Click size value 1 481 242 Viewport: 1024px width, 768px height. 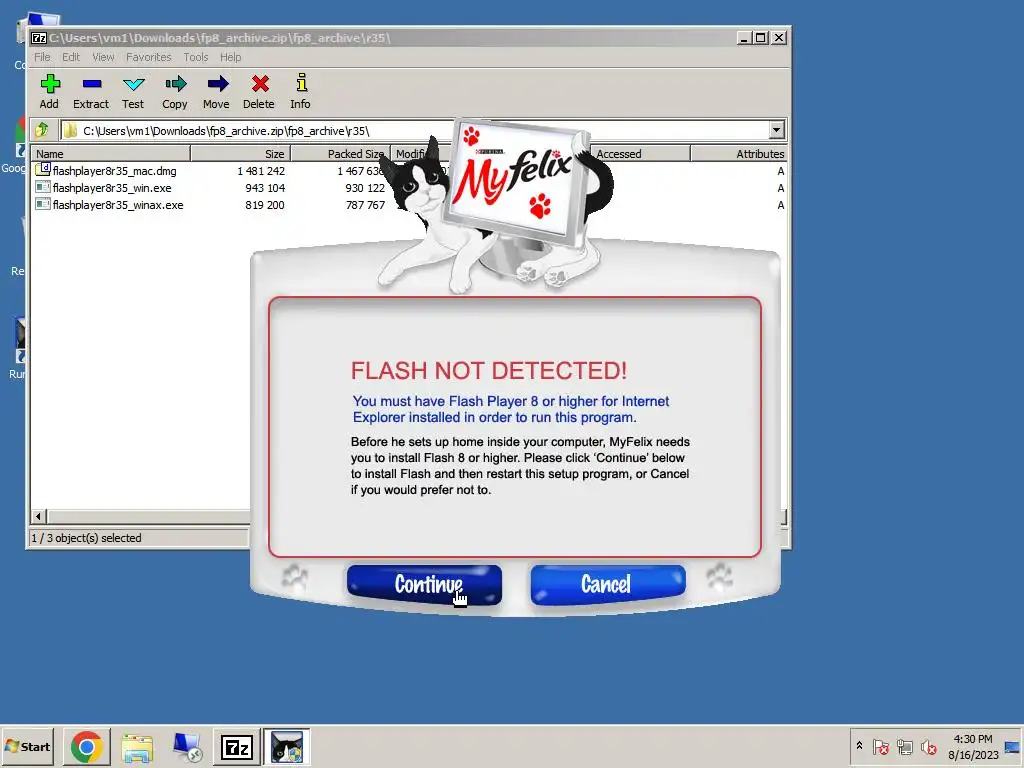(261, 171)
